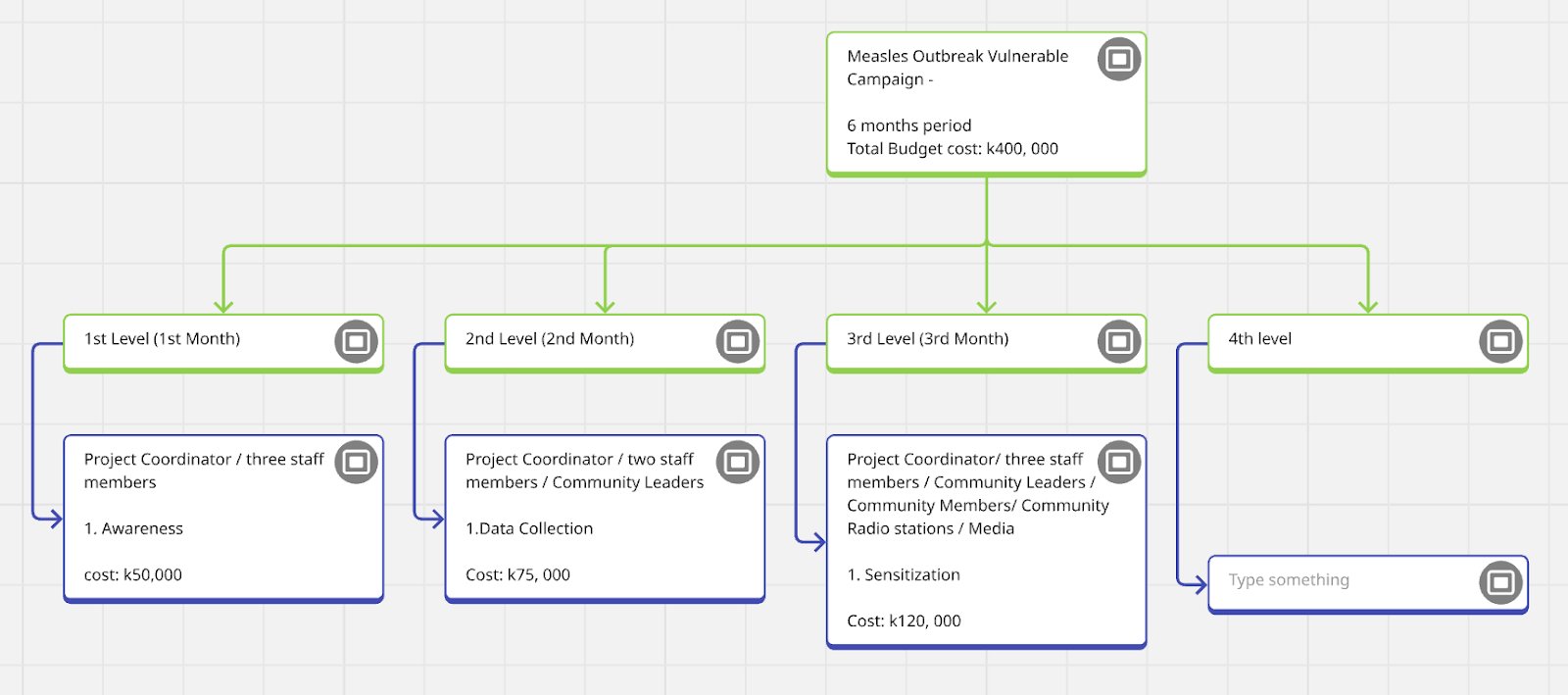Select the '3rd Level (3rd Month)' text
This screenshot has height=695, width=1568.
[927, 338]
